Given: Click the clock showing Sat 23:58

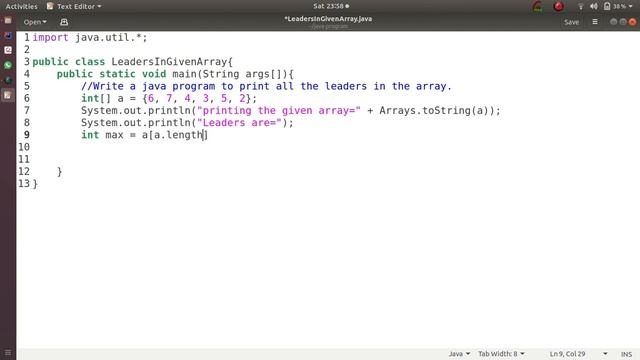Looking at the screenshot, I should coord(331,6).
